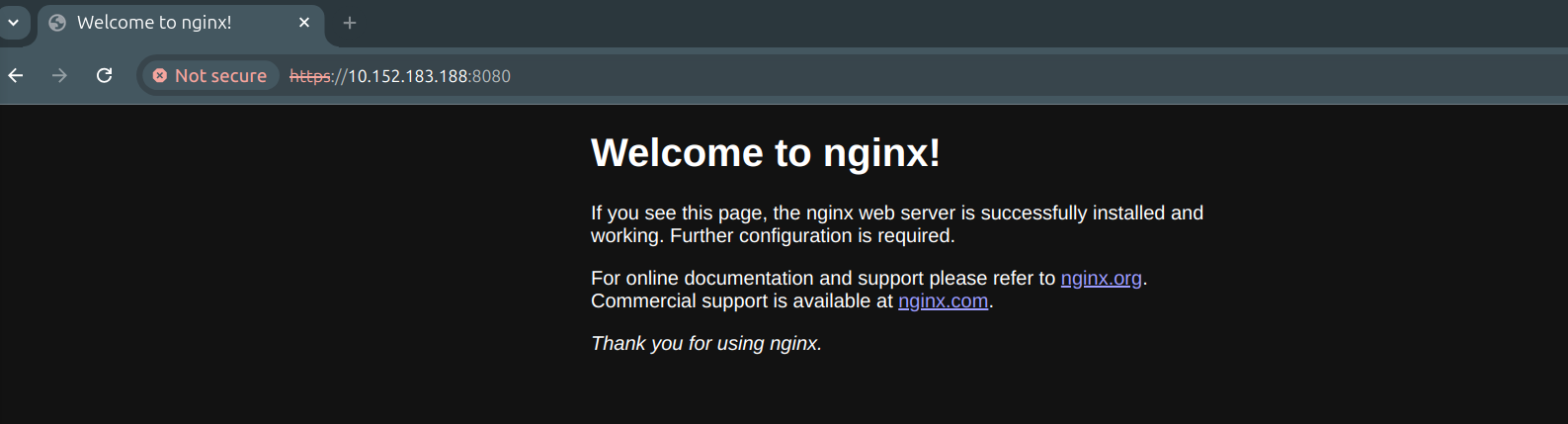Click the empty tab strip beside the new tab button

(x=889, y=23)
